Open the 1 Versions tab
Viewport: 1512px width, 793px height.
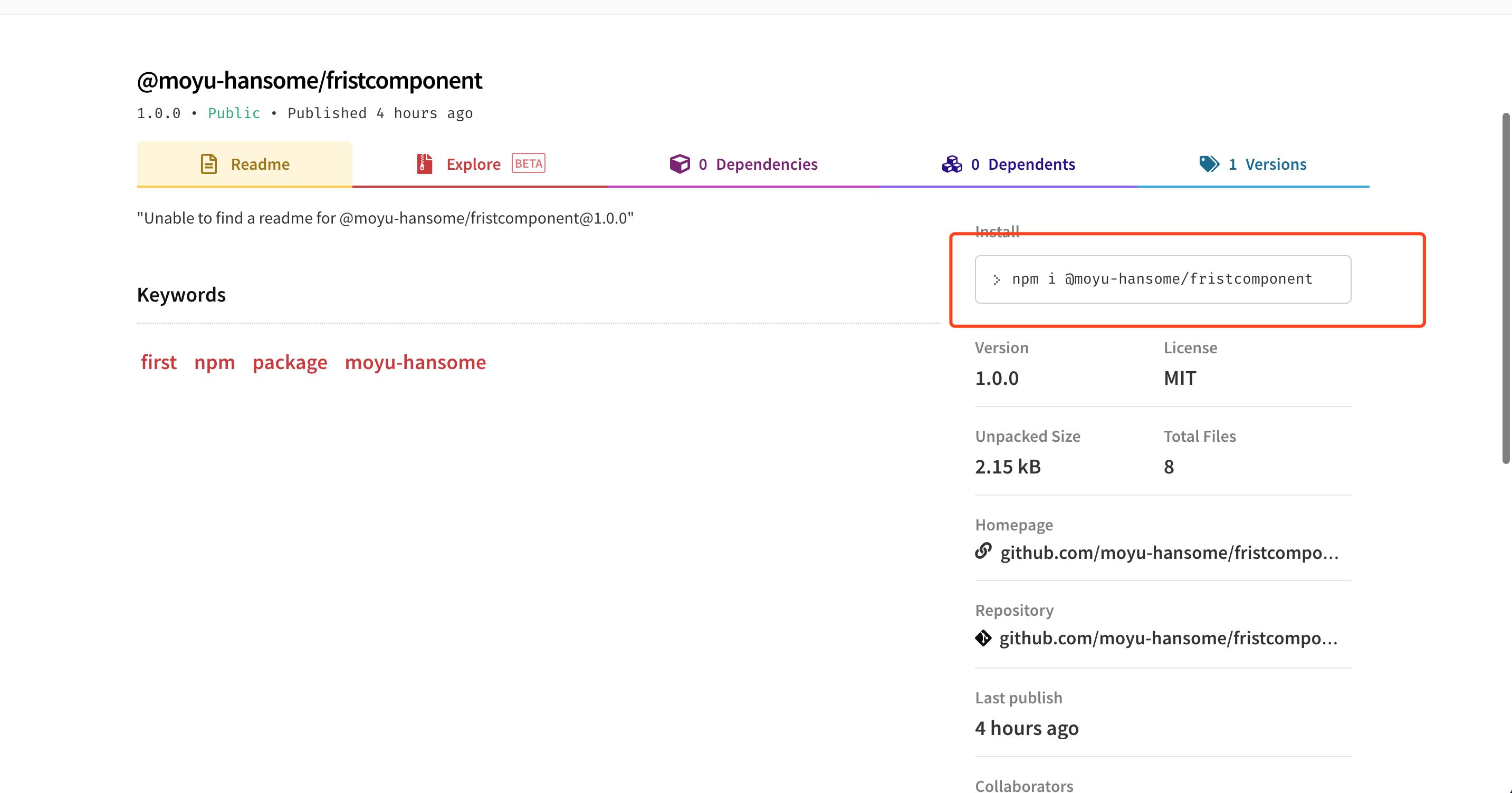[x=1267, y=164]
